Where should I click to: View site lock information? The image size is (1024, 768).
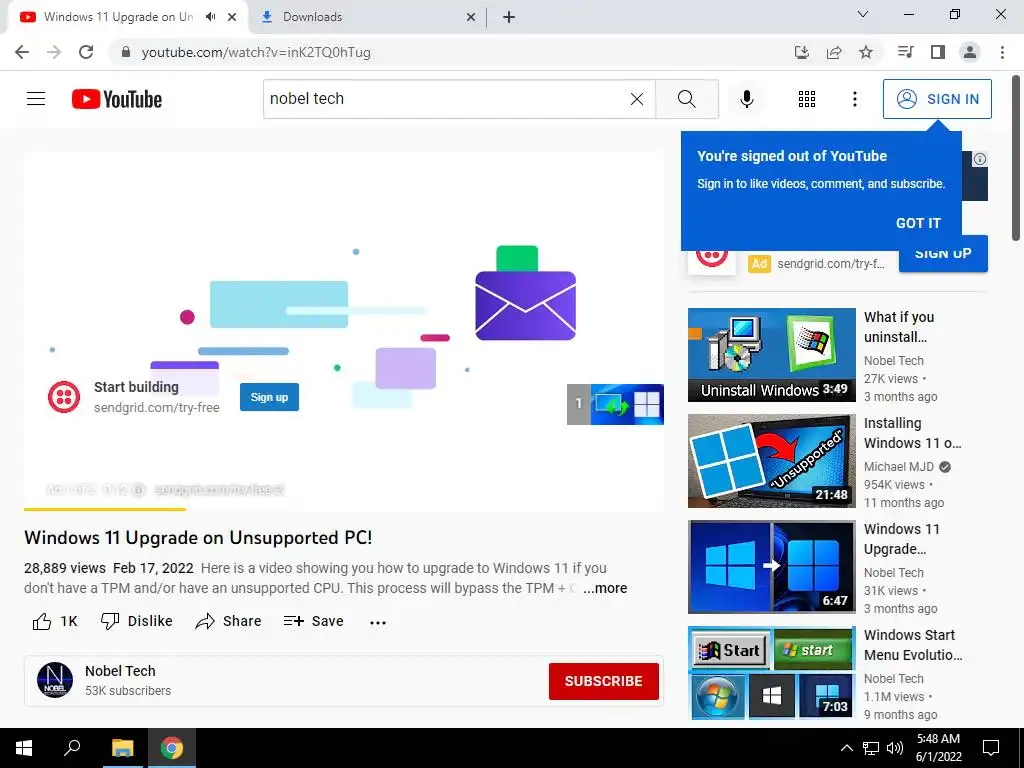pyautogui.click(x=126, y=52)
